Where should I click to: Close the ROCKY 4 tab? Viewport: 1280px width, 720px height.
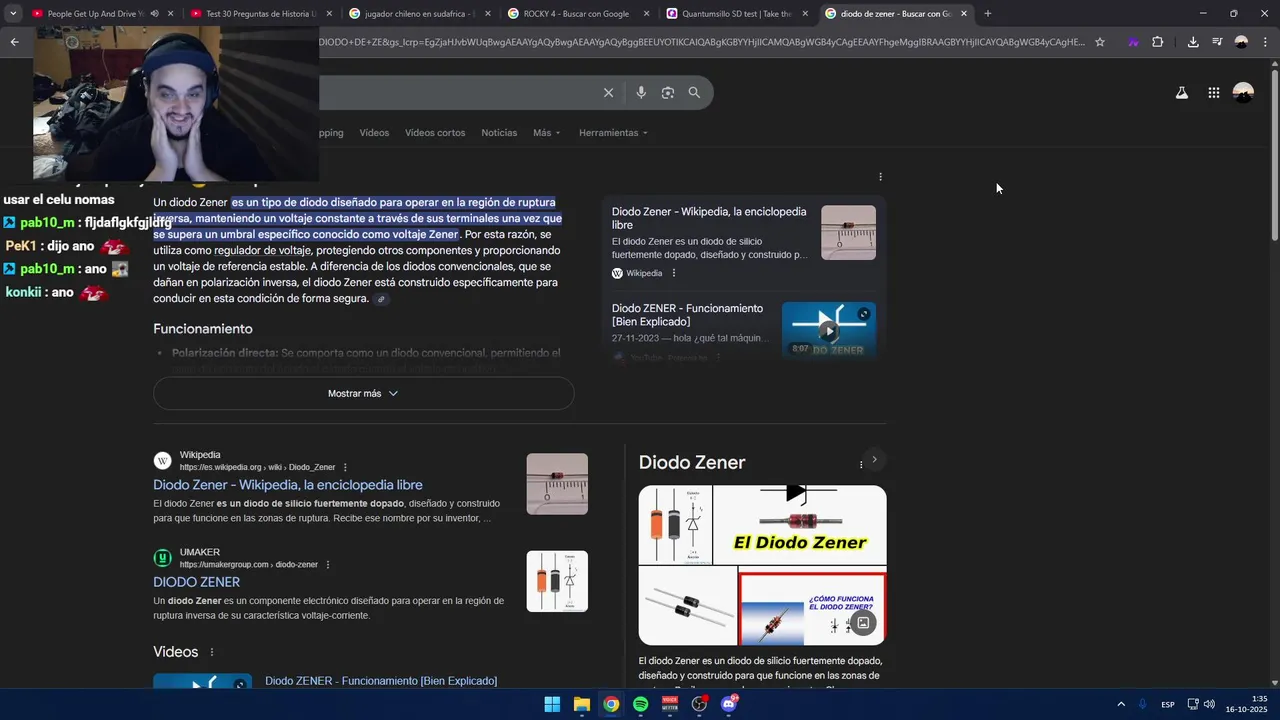[645, 14]
